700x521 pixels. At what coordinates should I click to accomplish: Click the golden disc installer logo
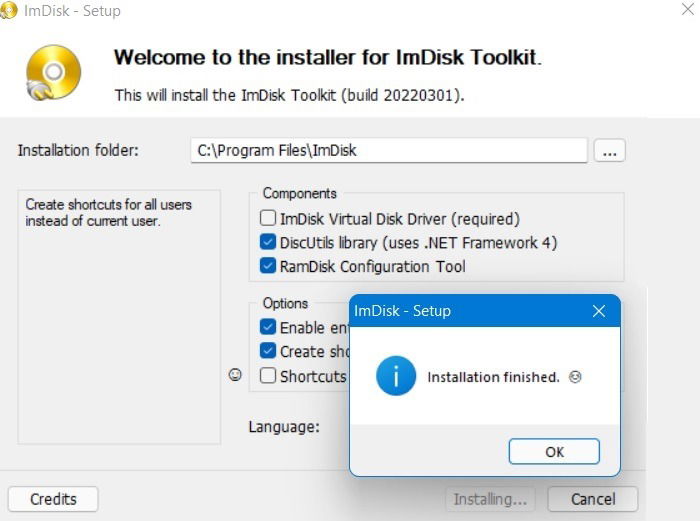coord(54,73)
